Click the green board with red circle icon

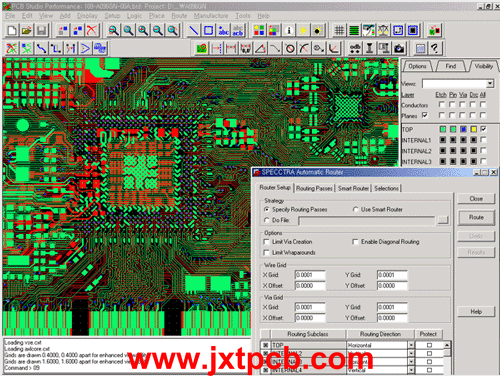point(201,49)
